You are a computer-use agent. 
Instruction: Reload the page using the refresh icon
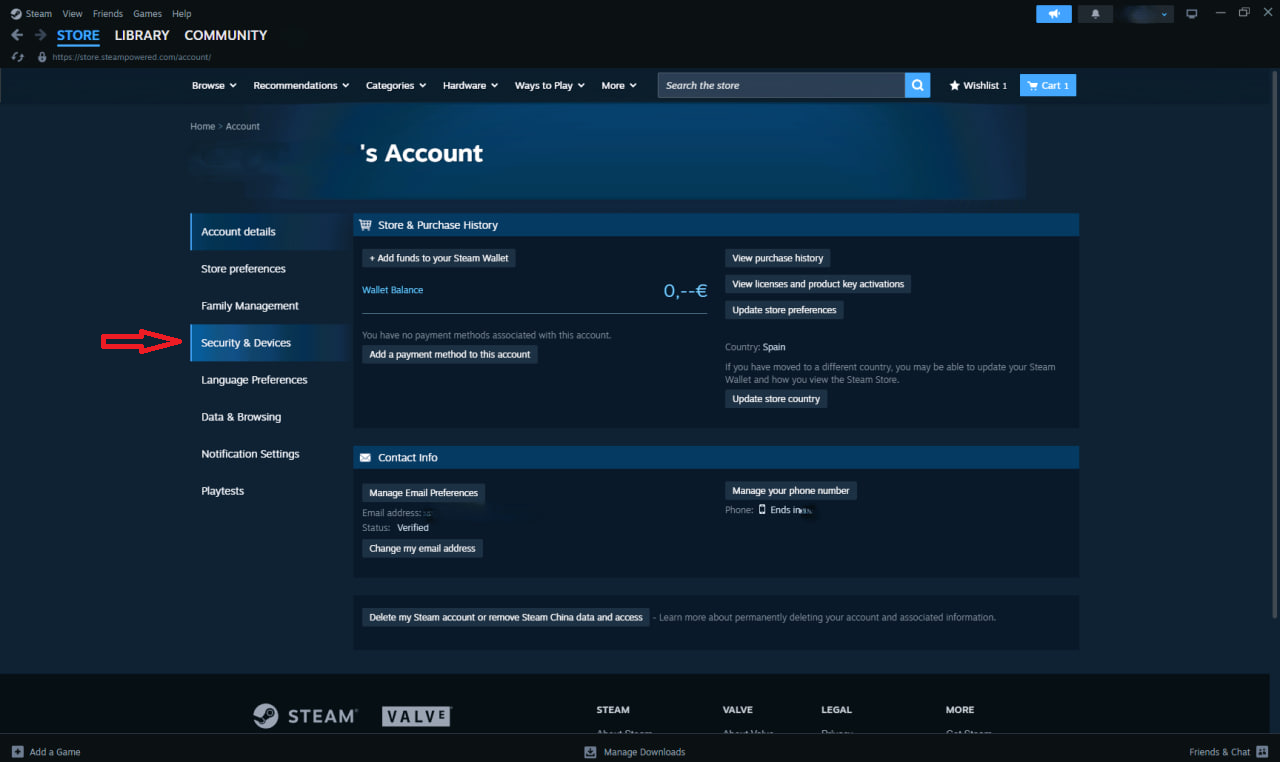tap(18, 57)
